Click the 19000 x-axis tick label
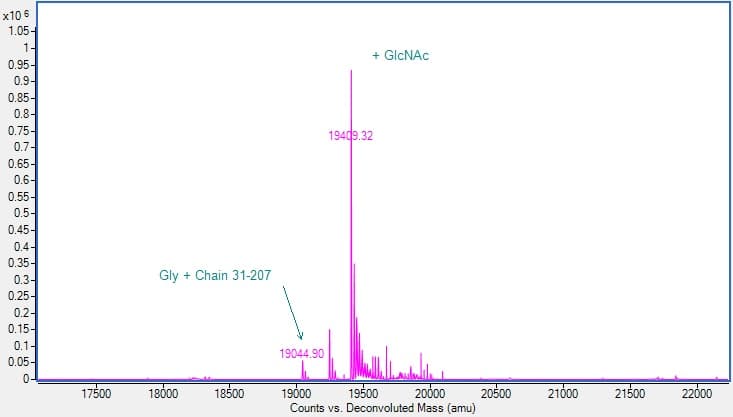Viewport: 733px width, 417px height. (x=296, y=394)
